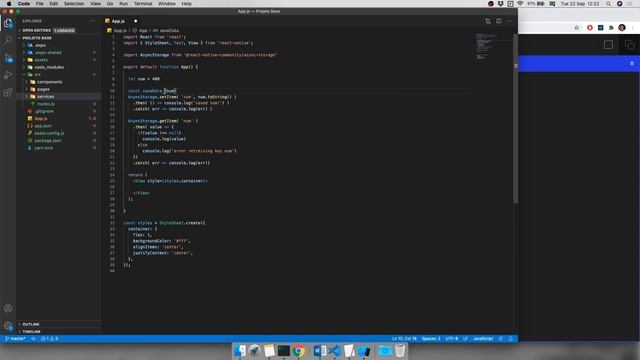Open the Extensions view

pos(8,93)
